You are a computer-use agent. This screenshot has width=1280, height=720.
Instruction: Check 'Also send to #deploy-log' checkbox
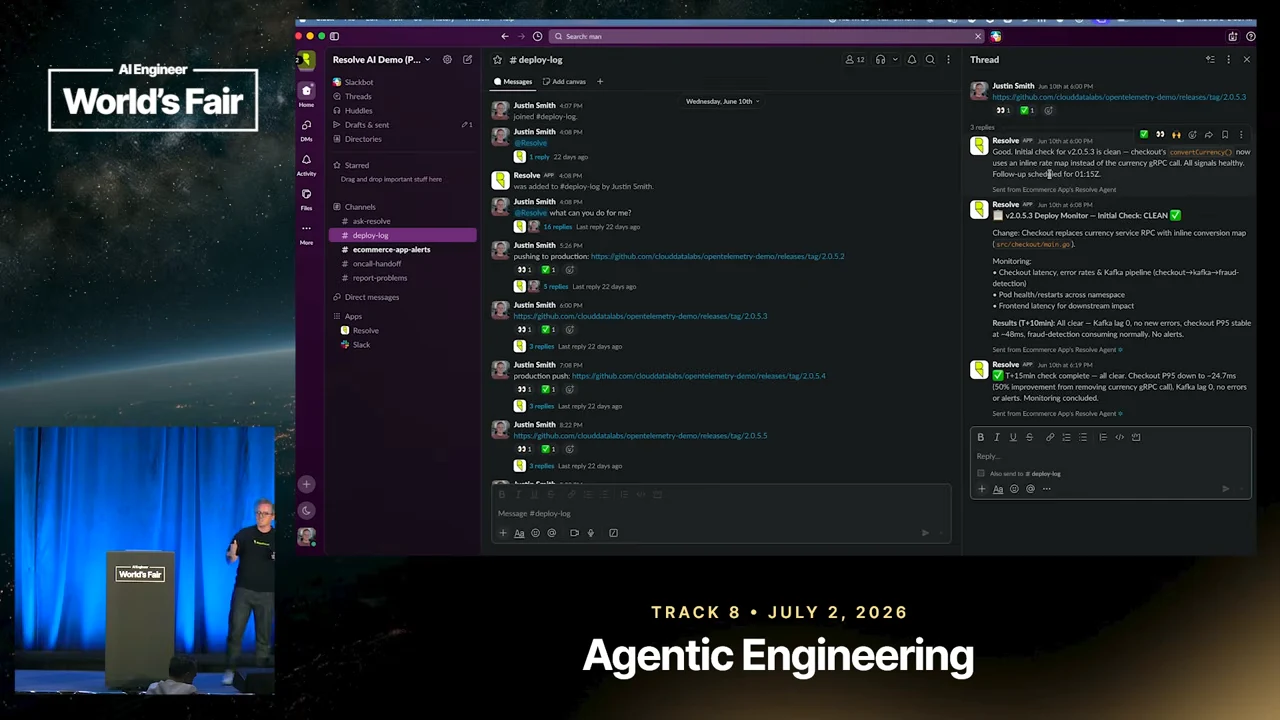click(x=981, y=474)
